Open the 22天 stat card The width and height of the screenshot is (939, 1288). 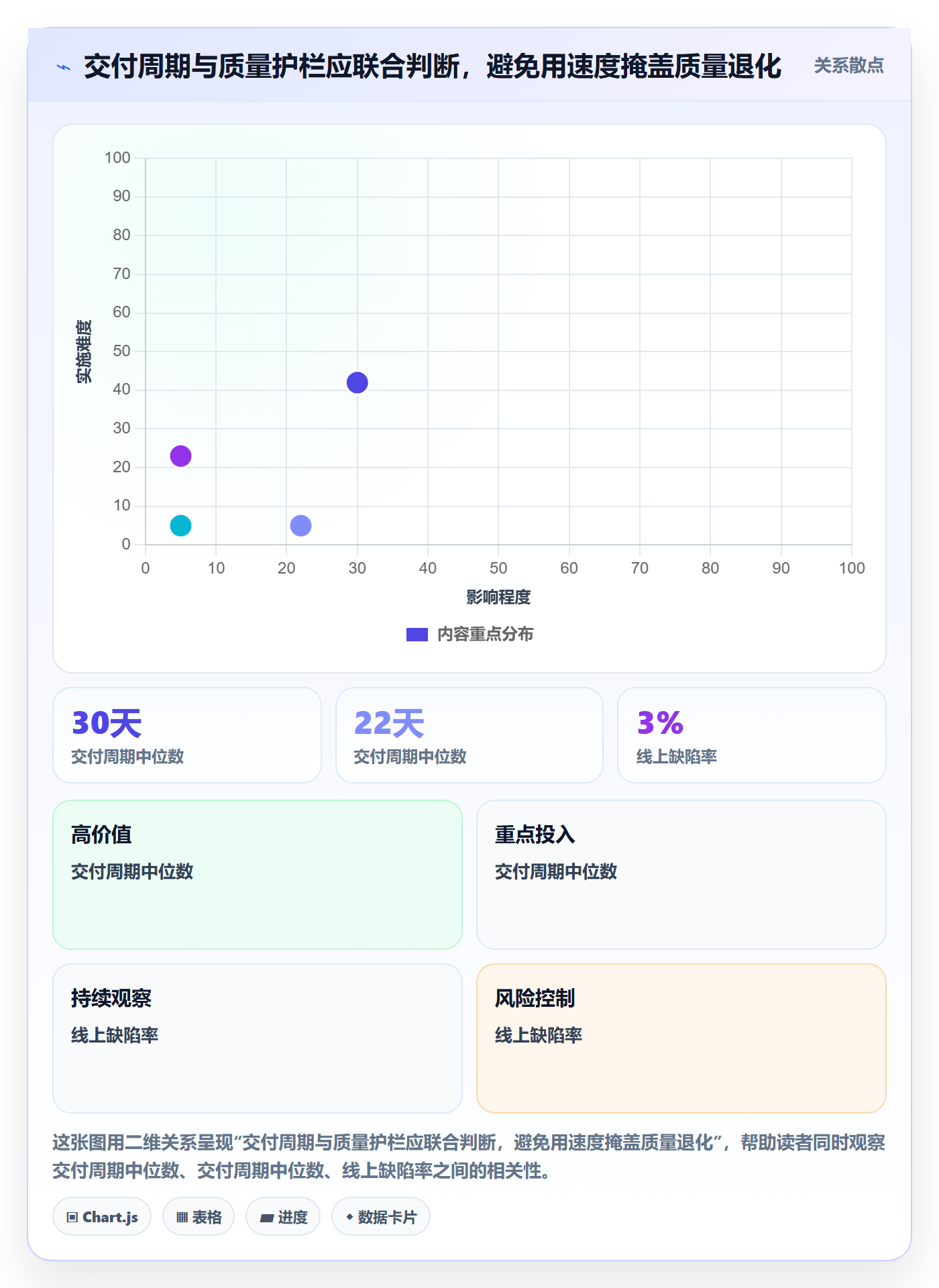click(x=469, y=735)
